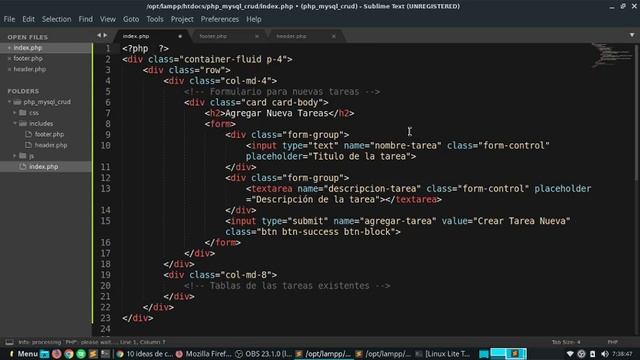640x360 pixels.
Task: Collapse the php_mysql_crud folder
Action: pyautogui.click(x=9, y=102)
